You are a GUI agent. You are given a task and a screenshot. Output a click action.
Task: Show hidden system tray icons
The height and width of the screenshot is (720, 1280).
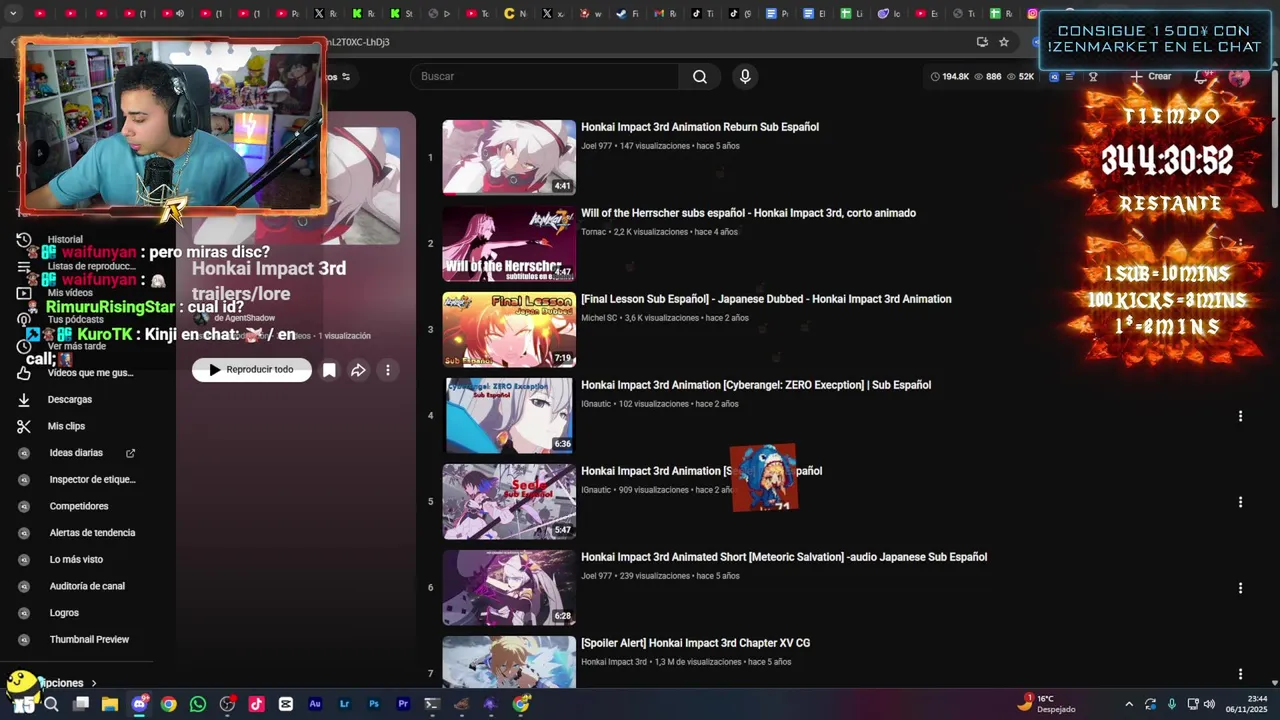pyautogui.click(x=1129, y=704)
